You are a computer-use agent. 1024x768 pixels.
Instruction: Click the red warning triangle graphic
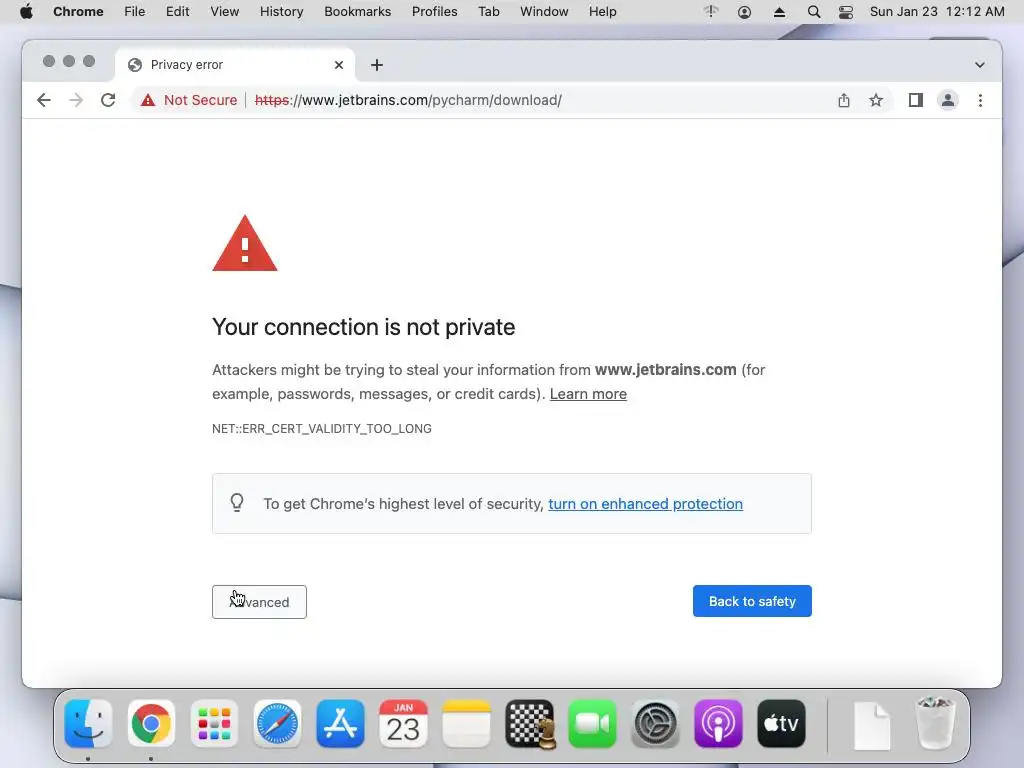[245, 243]
